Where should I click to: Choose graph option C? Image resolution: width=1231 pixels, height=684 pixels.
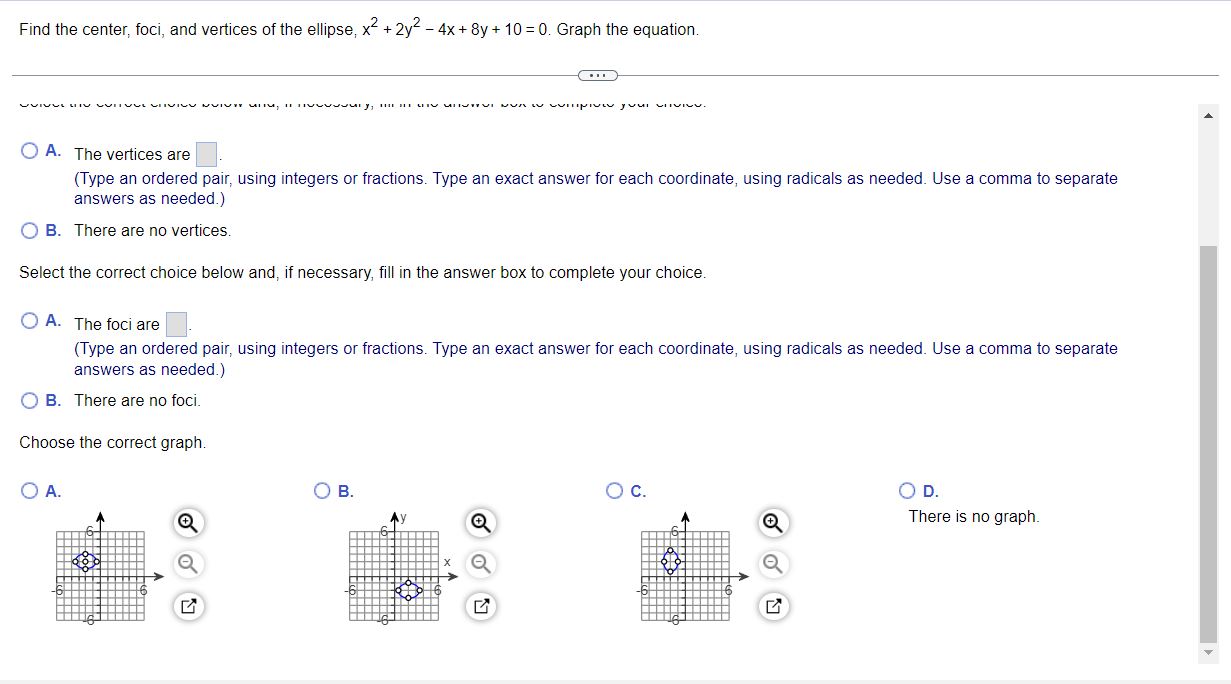coord(613,490)
